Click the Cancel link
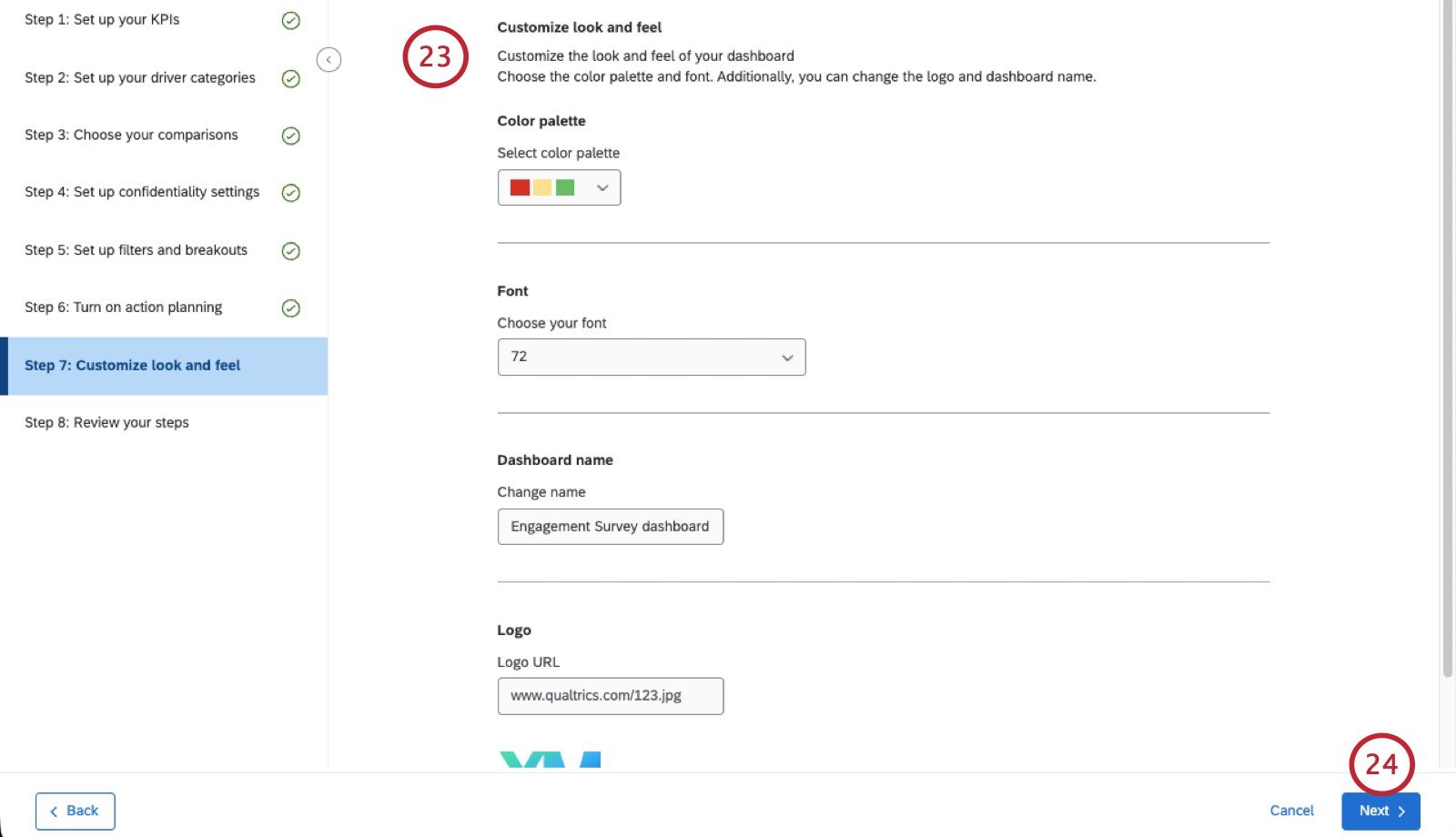Screen dimensions: 1456x837 [1291, 811]
